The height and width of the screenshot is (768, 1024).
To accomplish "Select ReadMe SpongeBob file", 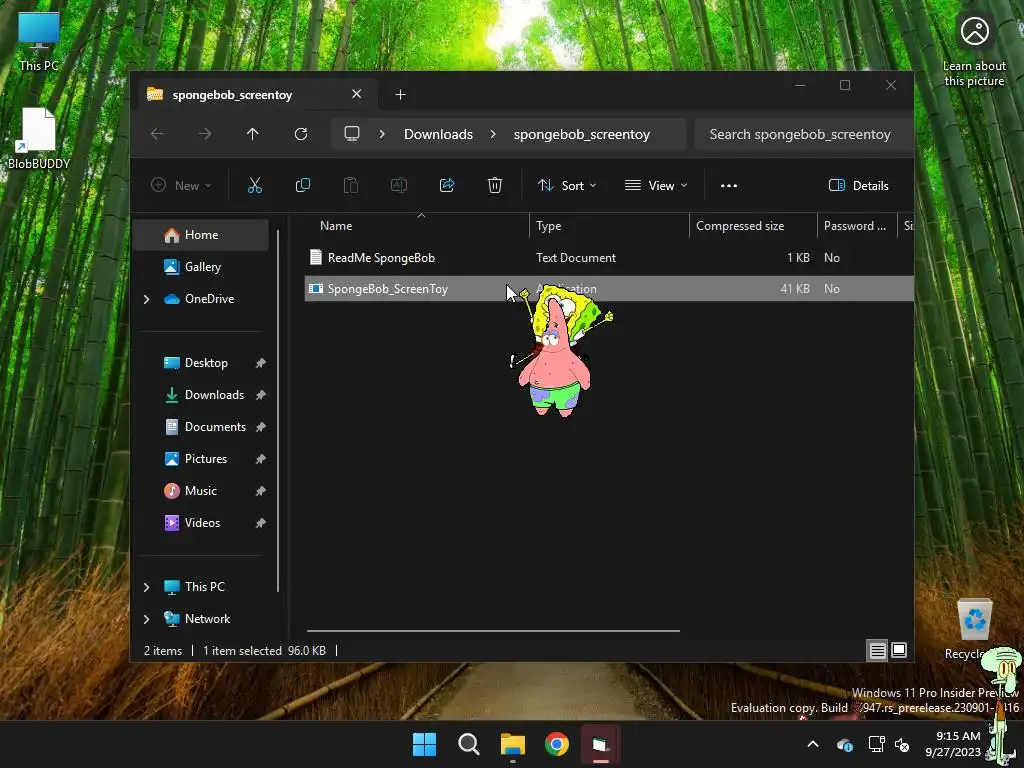I will pyautogui.click(x=609, y=258).
